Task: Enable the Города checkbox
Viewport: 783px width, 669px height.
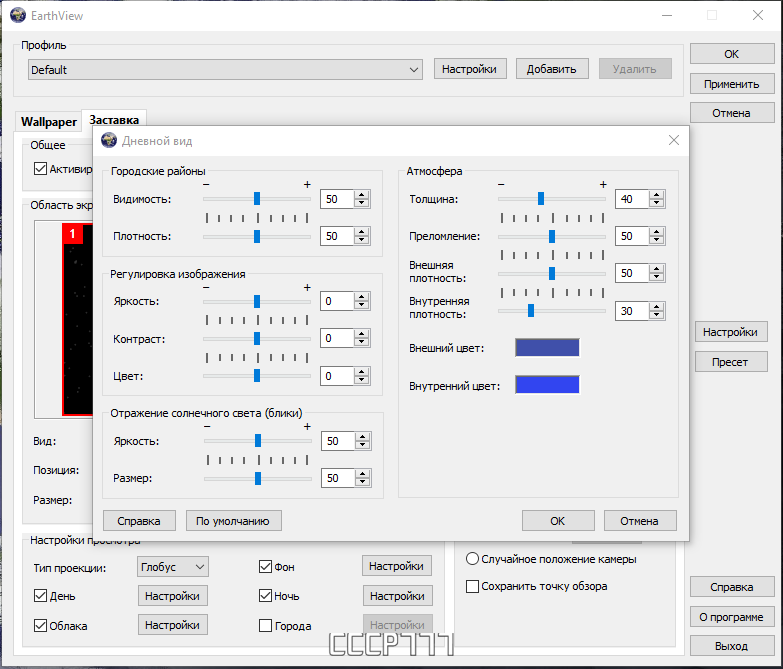Action: 266,626
